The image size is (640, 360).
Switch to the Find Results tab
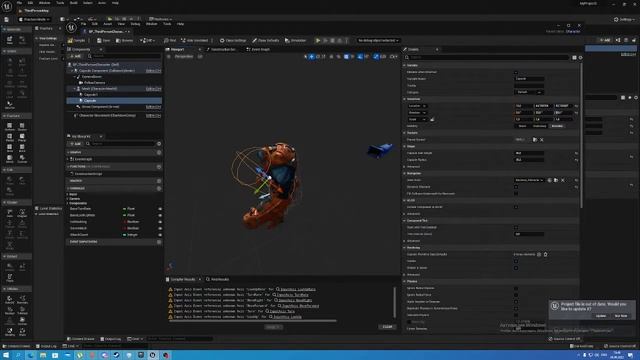pyautogui.click(x=218, y=279)
